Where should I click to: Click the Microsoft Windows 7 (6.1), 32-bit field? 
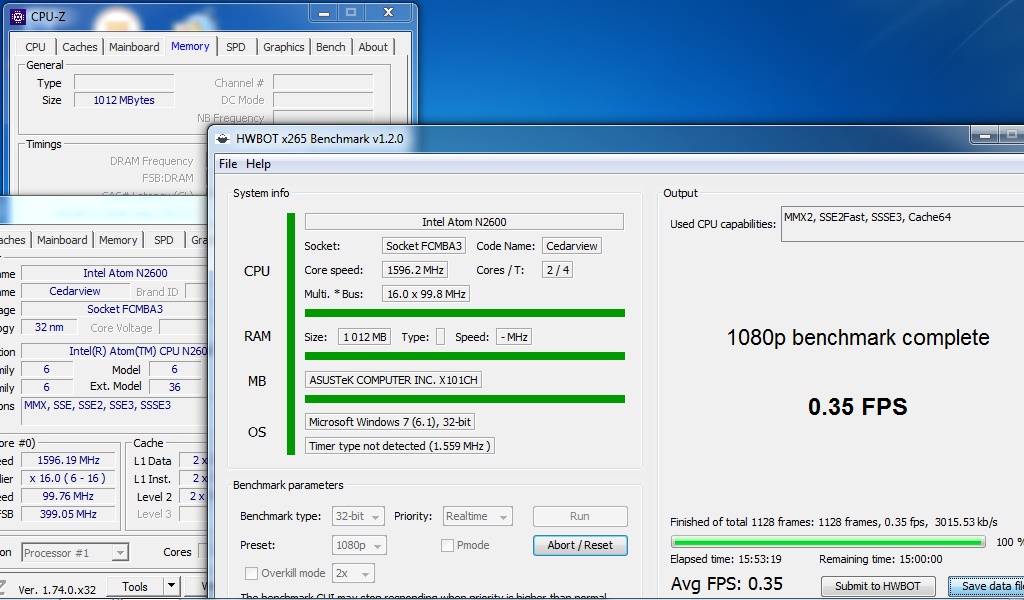point(390,422)
